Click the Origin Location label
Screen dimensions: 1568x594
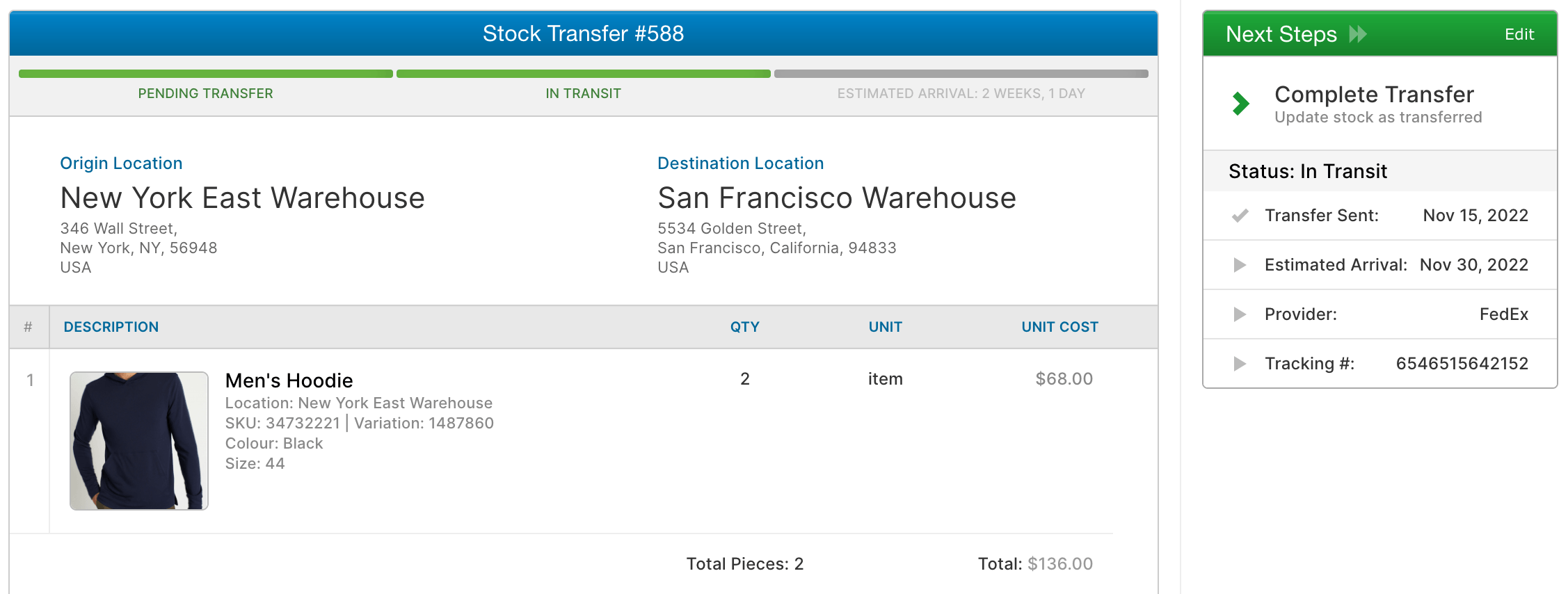[x=121, y=163]
